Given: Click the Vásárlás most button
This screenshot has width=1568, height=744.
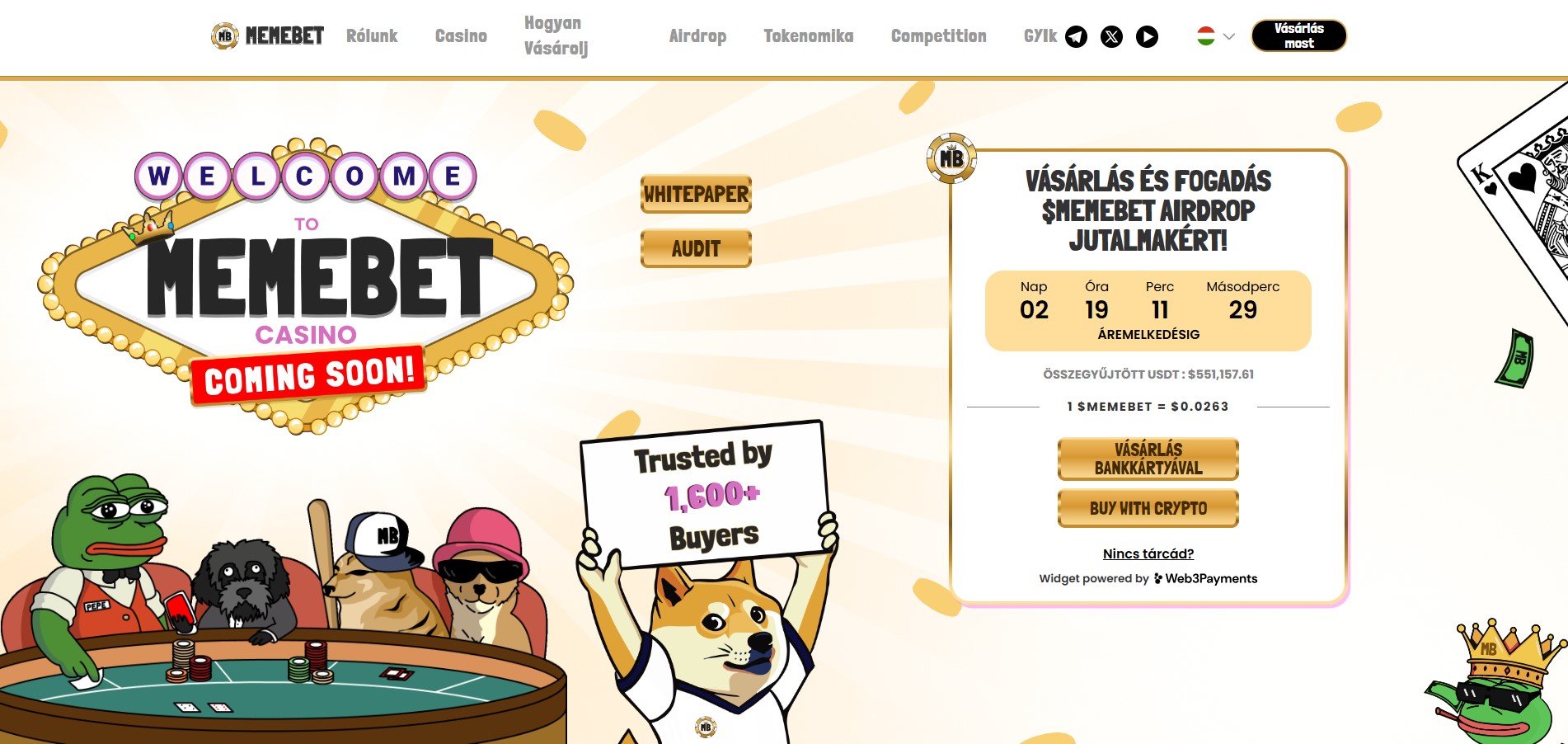Looking at the screenshot, I should tap(1298, 35).
